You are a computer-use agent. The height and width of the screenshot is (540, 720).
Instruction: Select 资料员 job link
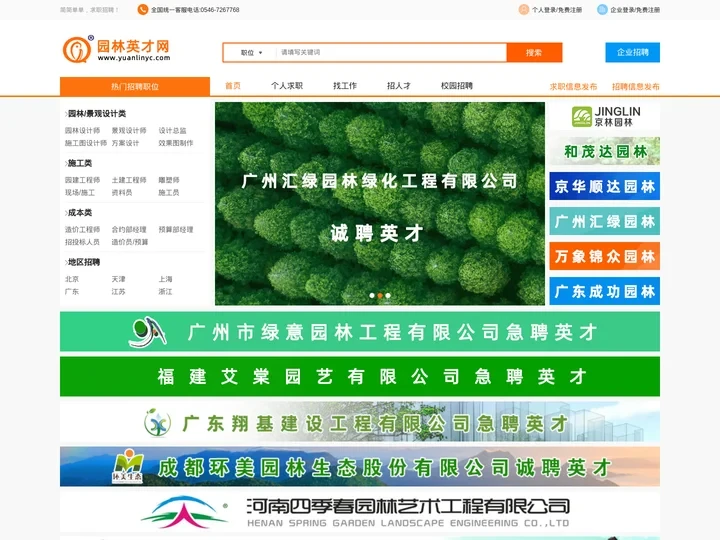(x=122, y=192)
